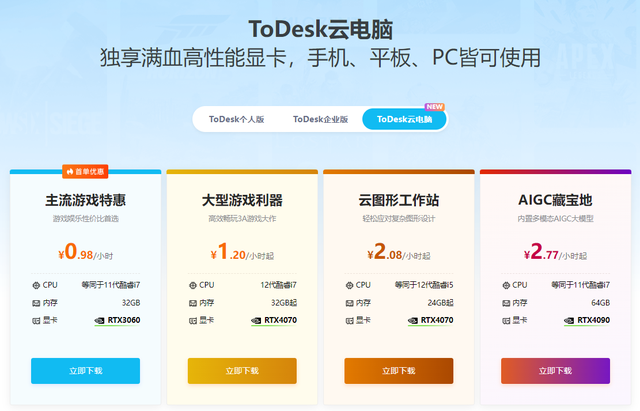
Task: Click the NEW badge on the 云电脑 tab
Action: pyautogui.click(x=435, y=107)
